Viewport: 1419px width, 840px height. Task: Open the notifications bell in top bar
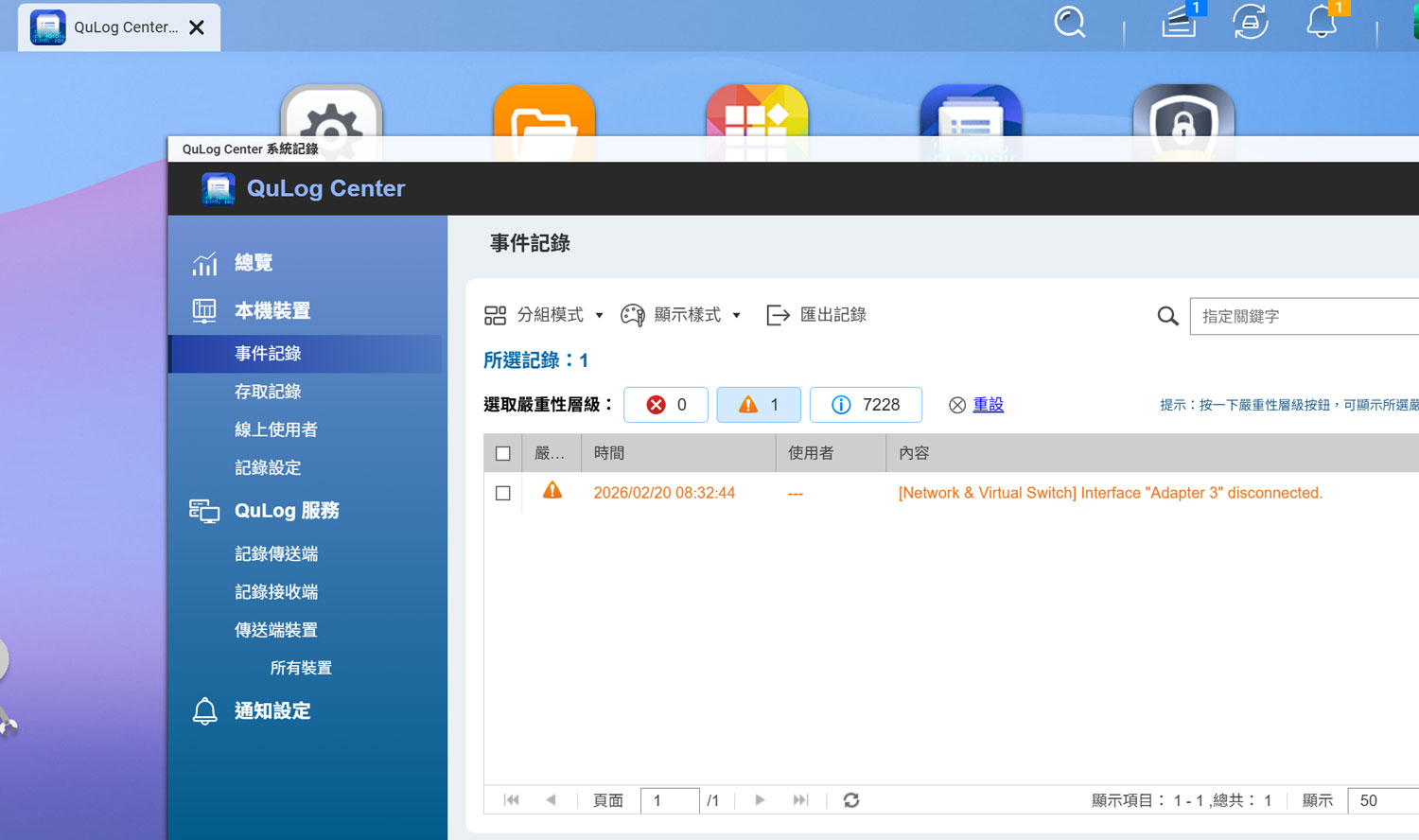(x=1322, y=21)
